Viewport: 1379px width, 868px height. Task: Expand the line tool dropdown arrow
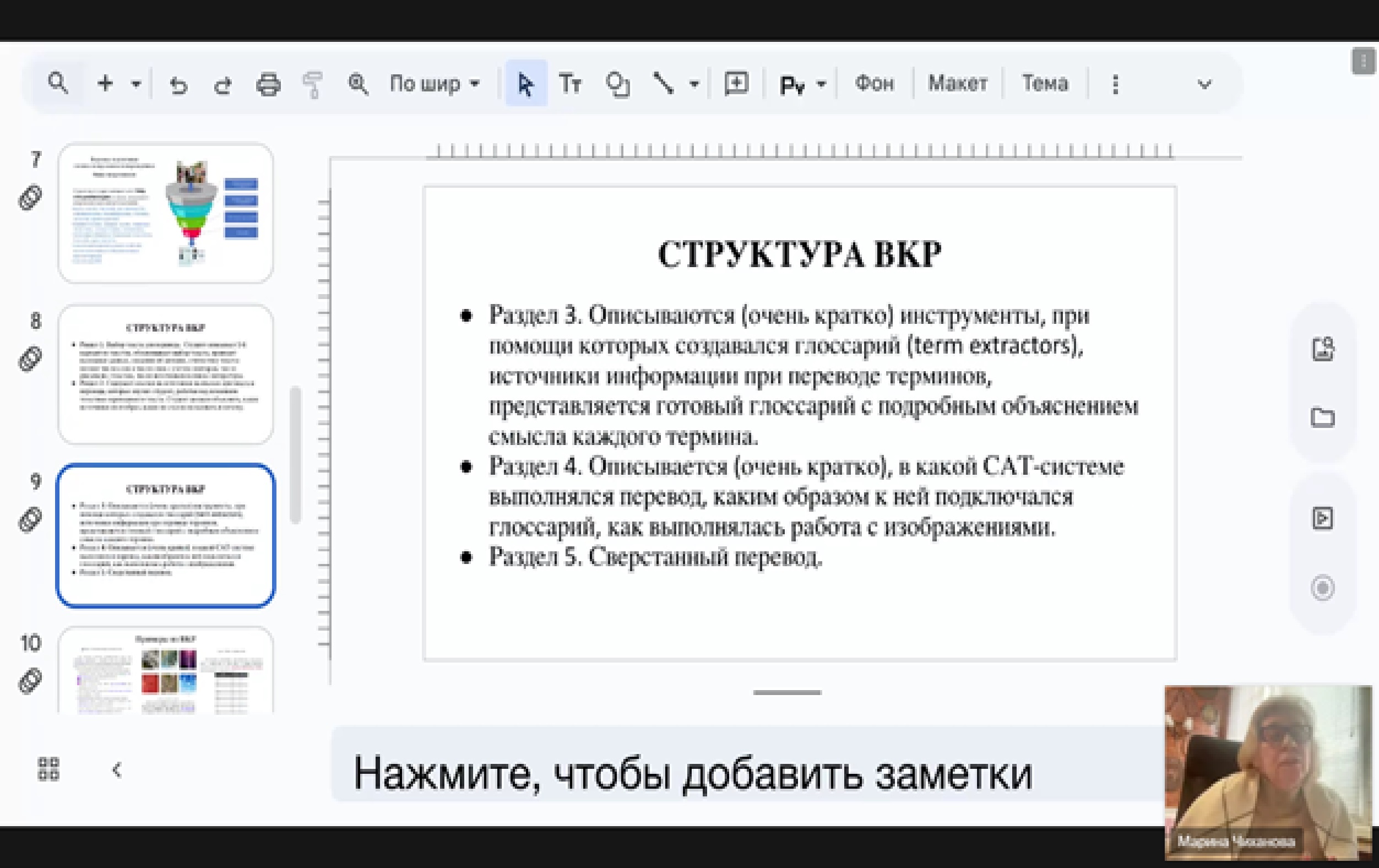[694, 84]
